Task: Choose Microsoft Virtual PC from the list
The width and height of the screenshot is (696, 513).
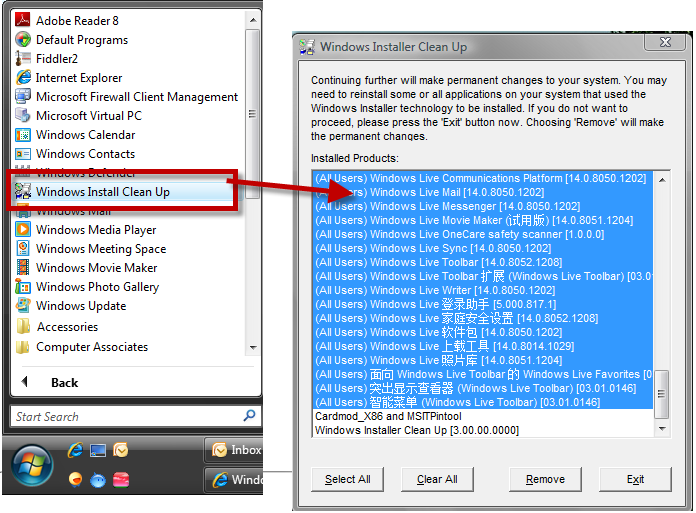Action: click(89, 115)
